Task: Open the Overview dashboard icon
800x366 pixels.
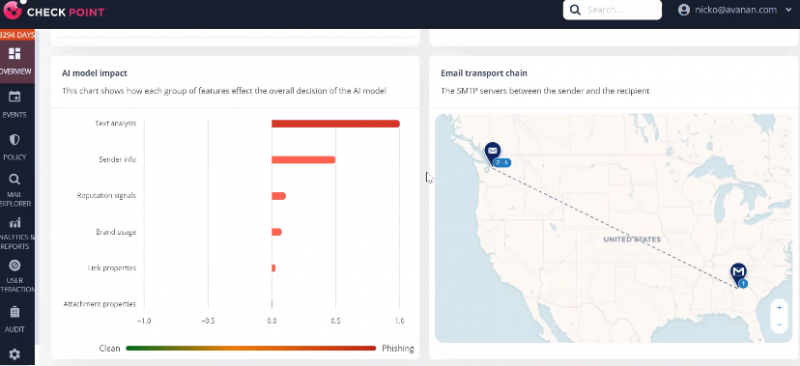Action: (15, 54)
